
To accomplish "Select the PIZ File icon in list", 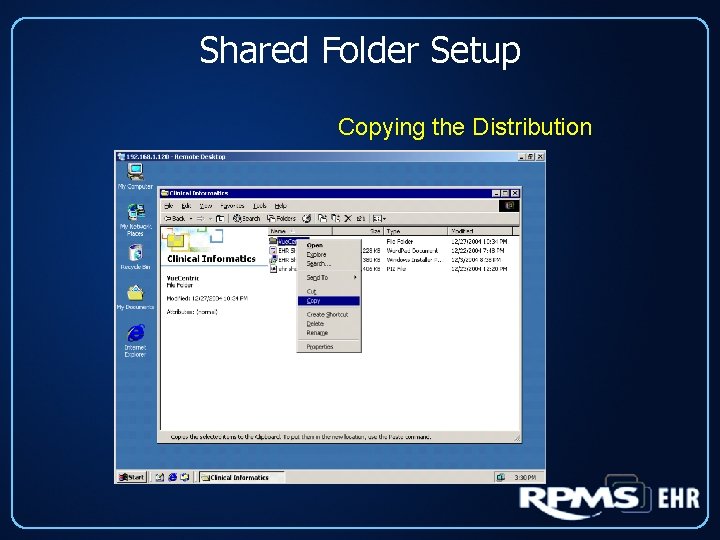I will click(x=273, y=269).
